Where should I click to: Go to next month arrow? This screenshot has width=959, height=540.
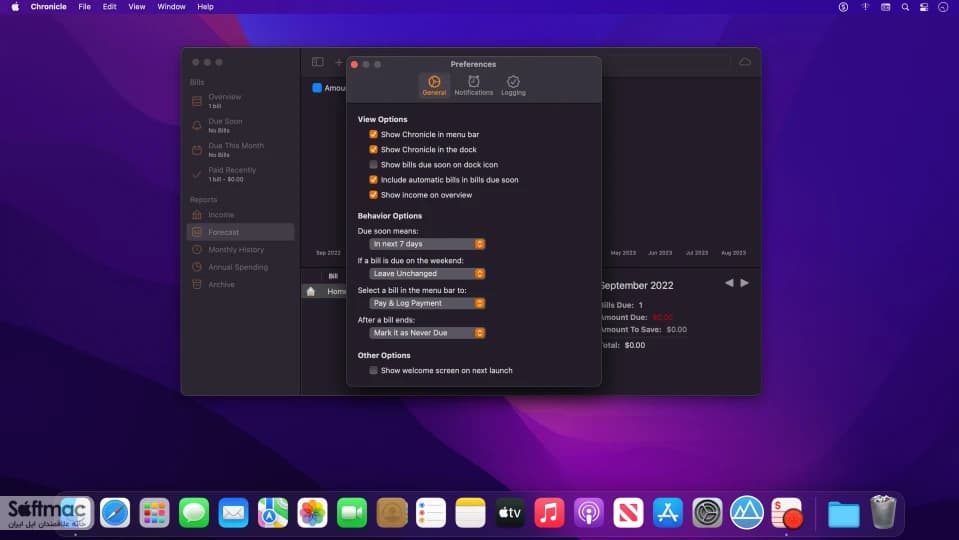click(x=744, y=283)
